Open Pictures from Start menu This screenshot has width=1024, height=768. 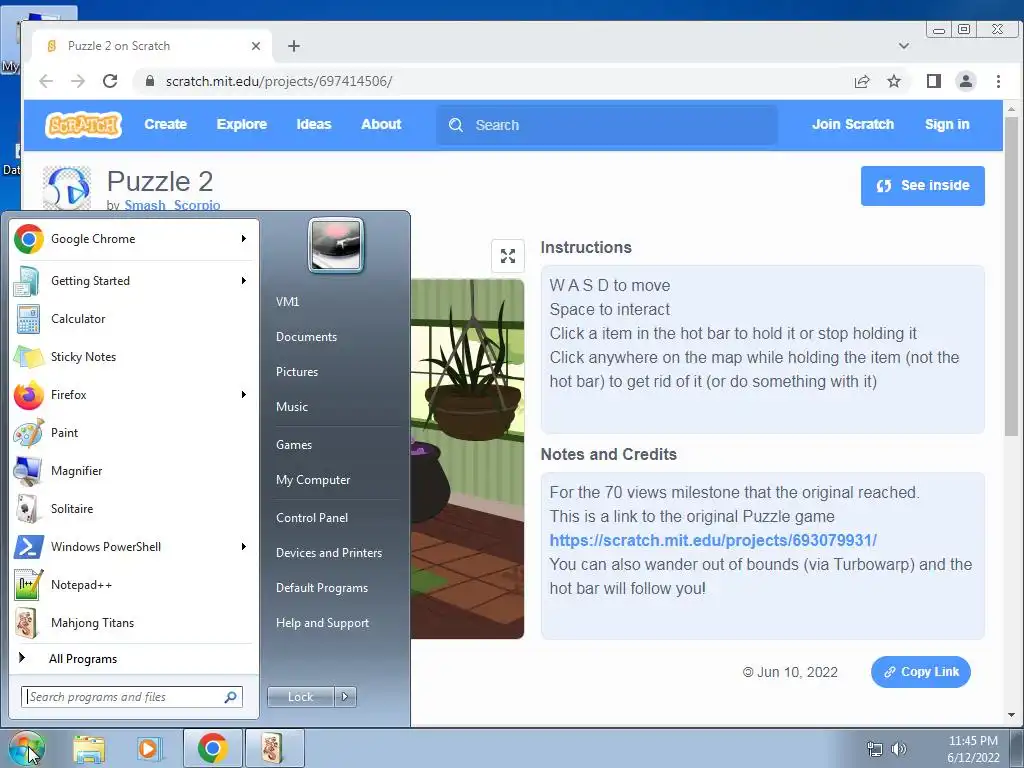pyautogui.click(x=297, y=372)
